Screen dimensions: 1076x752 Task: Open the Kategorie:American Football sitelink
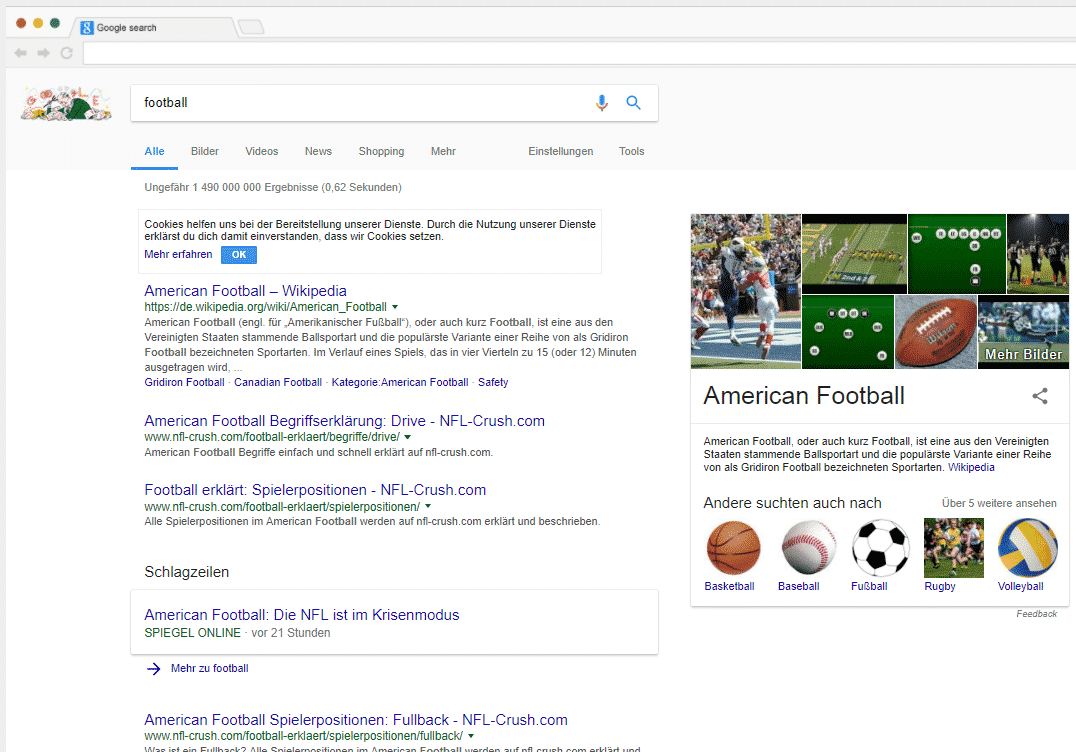(400, 382)
